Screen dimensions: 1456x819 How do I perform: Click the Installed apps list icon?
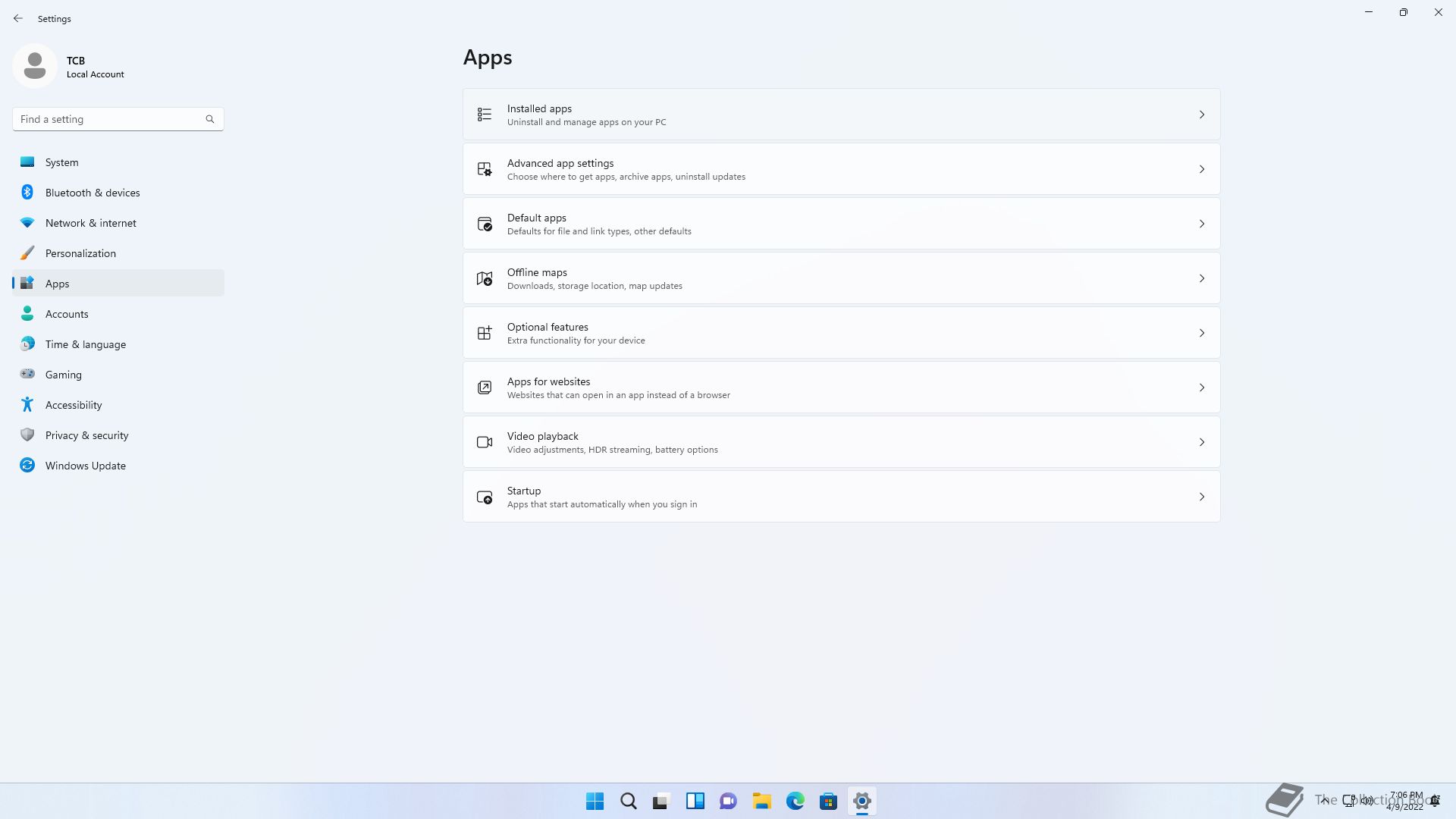coord(485,115)
